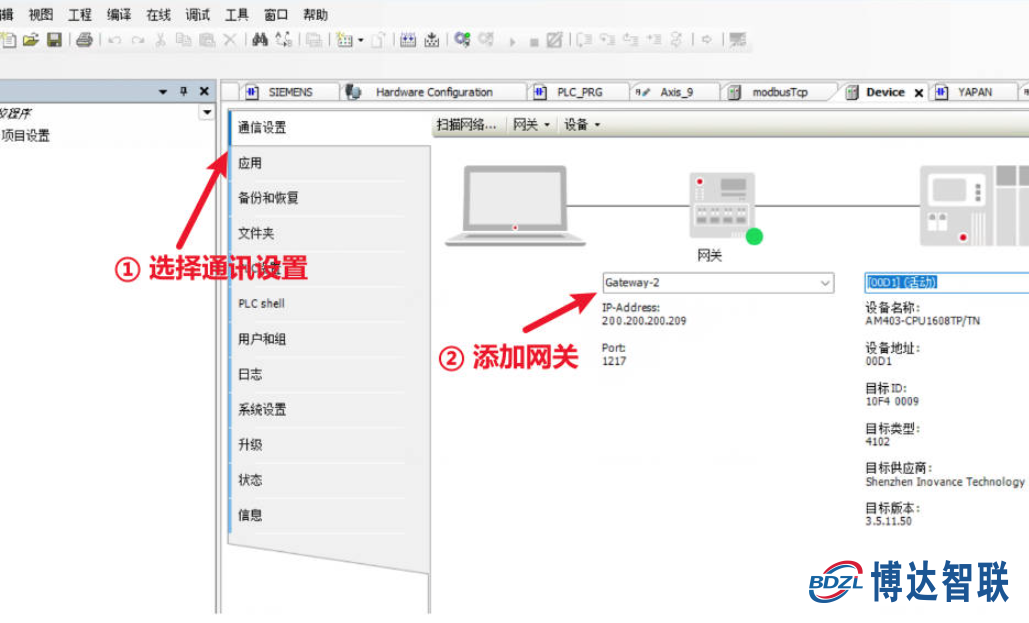Close the Device tab
Viewport: 1029px width, 623px height.
[919, 93]
